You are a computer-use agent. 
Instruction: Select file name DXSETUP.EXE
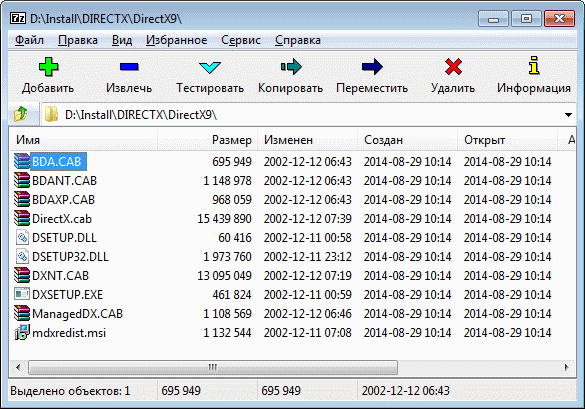(68, 295)
